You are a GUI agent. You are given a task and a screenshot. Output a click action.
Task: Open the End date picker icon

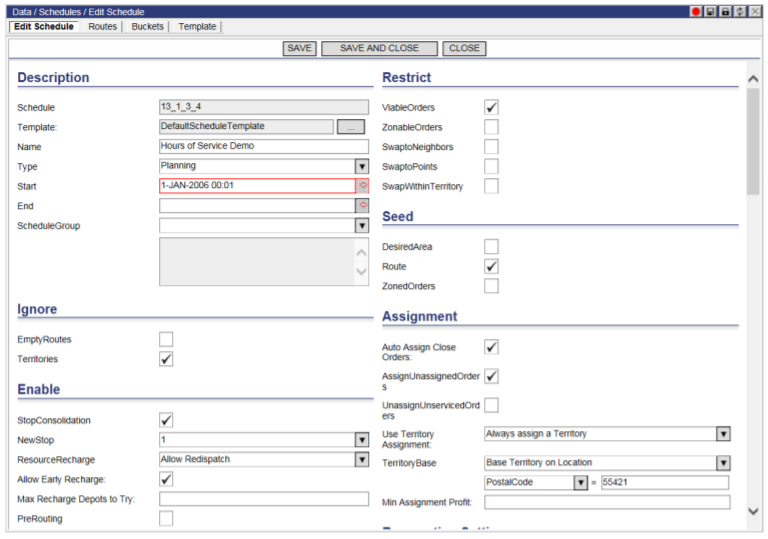click(x=363, y=206)
